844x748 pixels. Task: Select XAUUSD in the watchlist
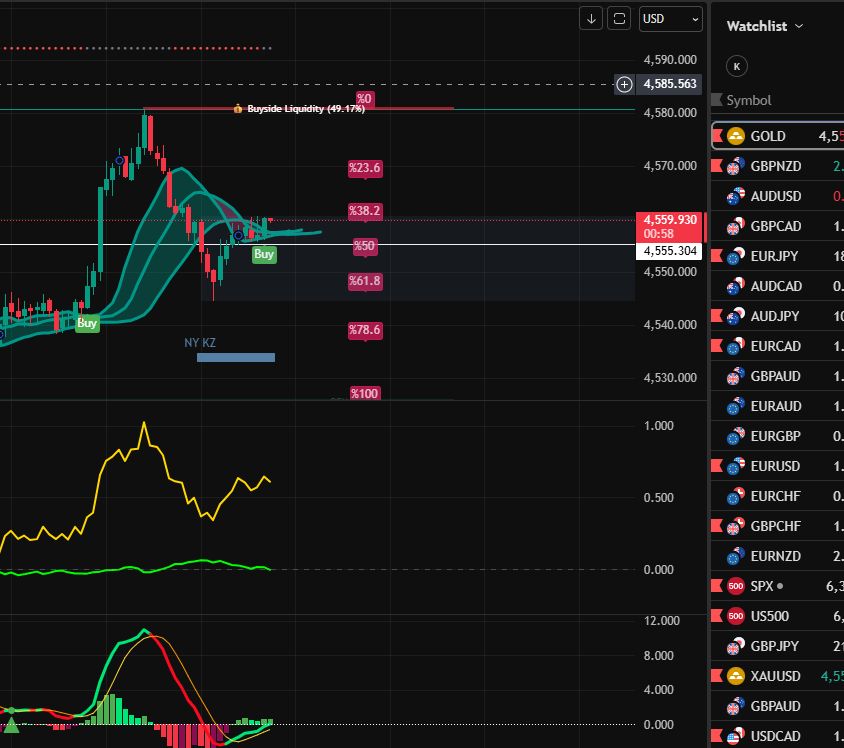[x=775, y=676]
